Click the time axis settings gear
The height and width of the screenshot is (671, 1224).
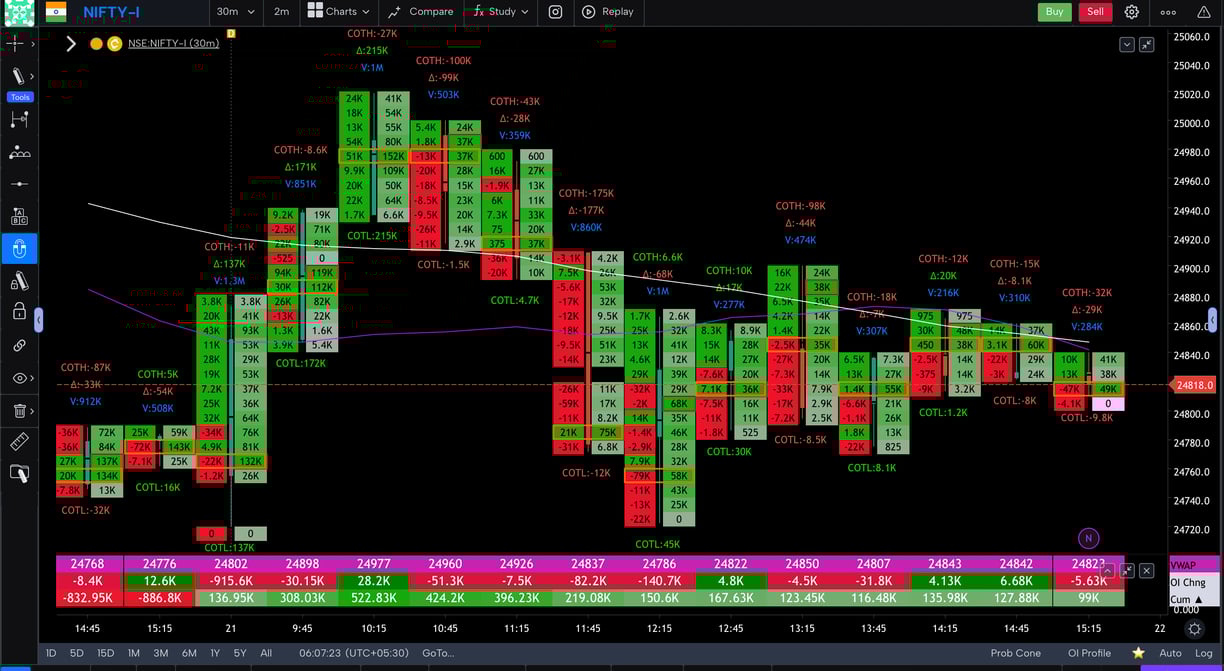tap(1194, 629)
